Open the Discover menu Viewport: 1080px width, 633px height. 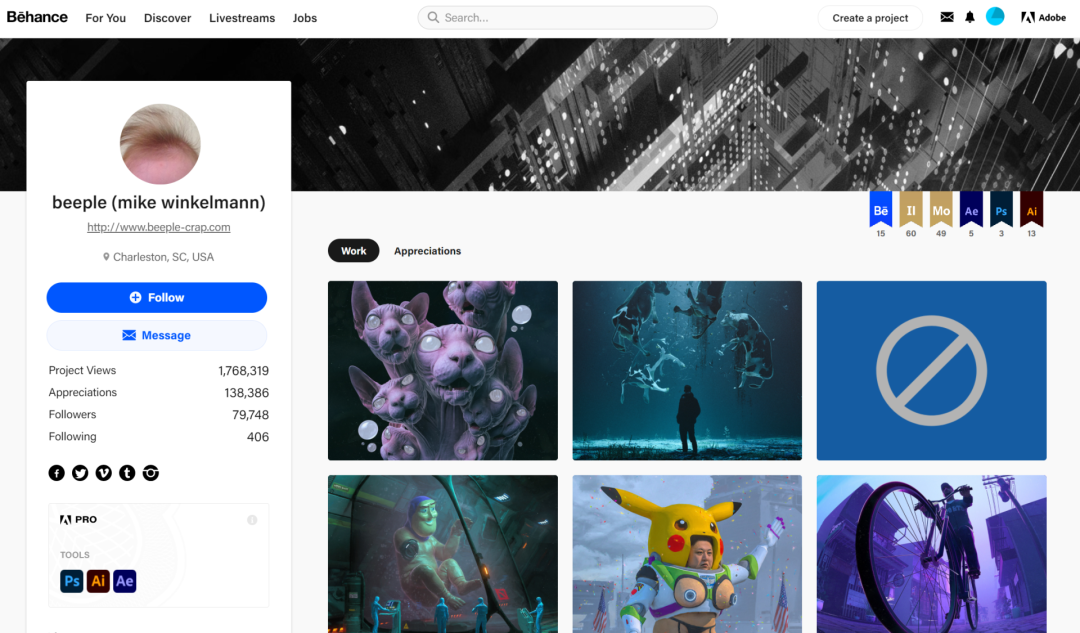(167, 18)
